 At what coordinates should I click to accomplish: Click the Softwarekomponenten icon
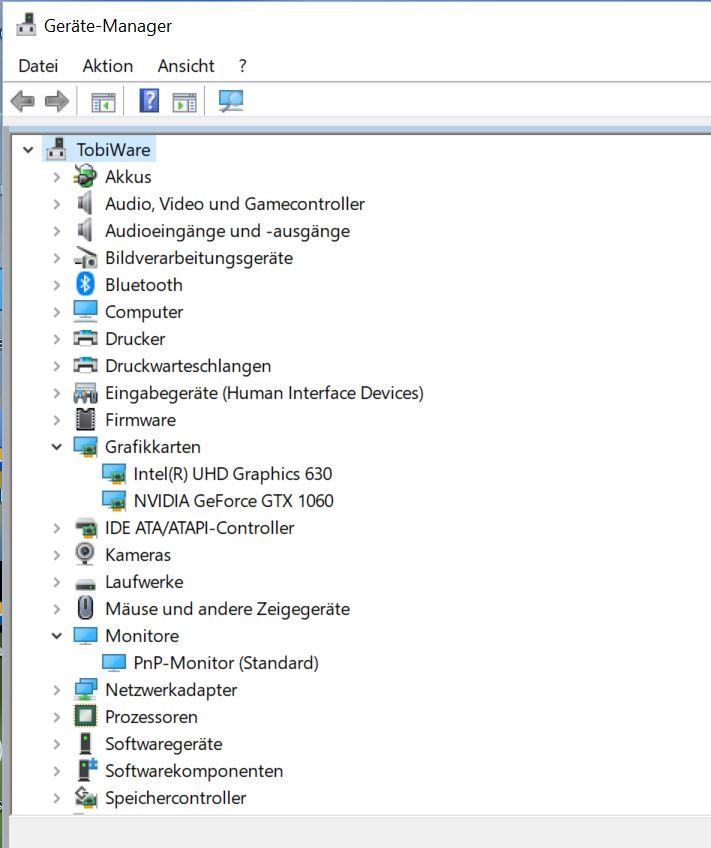(87, 770)
